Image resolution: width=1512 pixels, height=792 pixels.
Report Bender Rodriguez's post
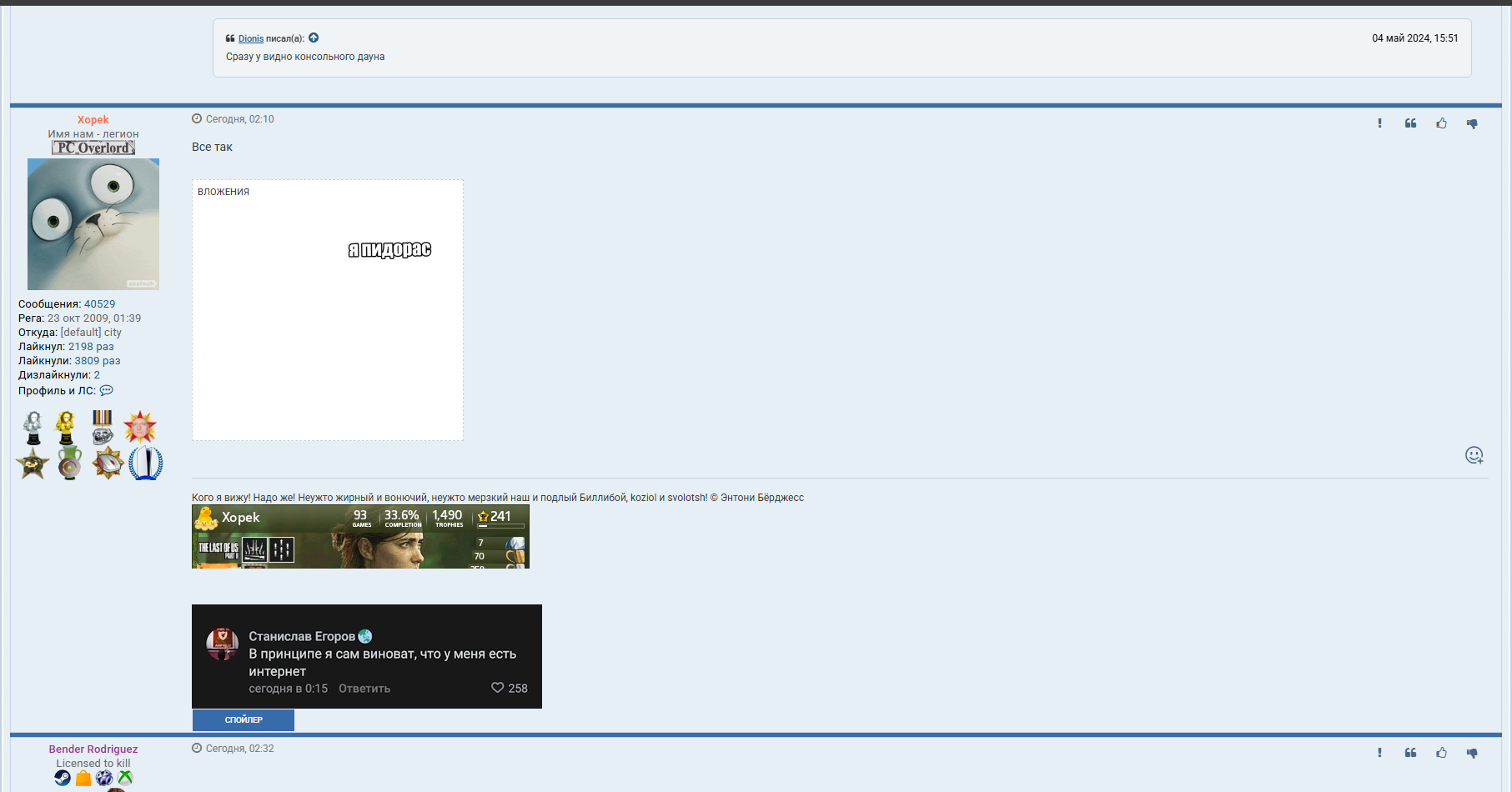(x=1379, y=753)
